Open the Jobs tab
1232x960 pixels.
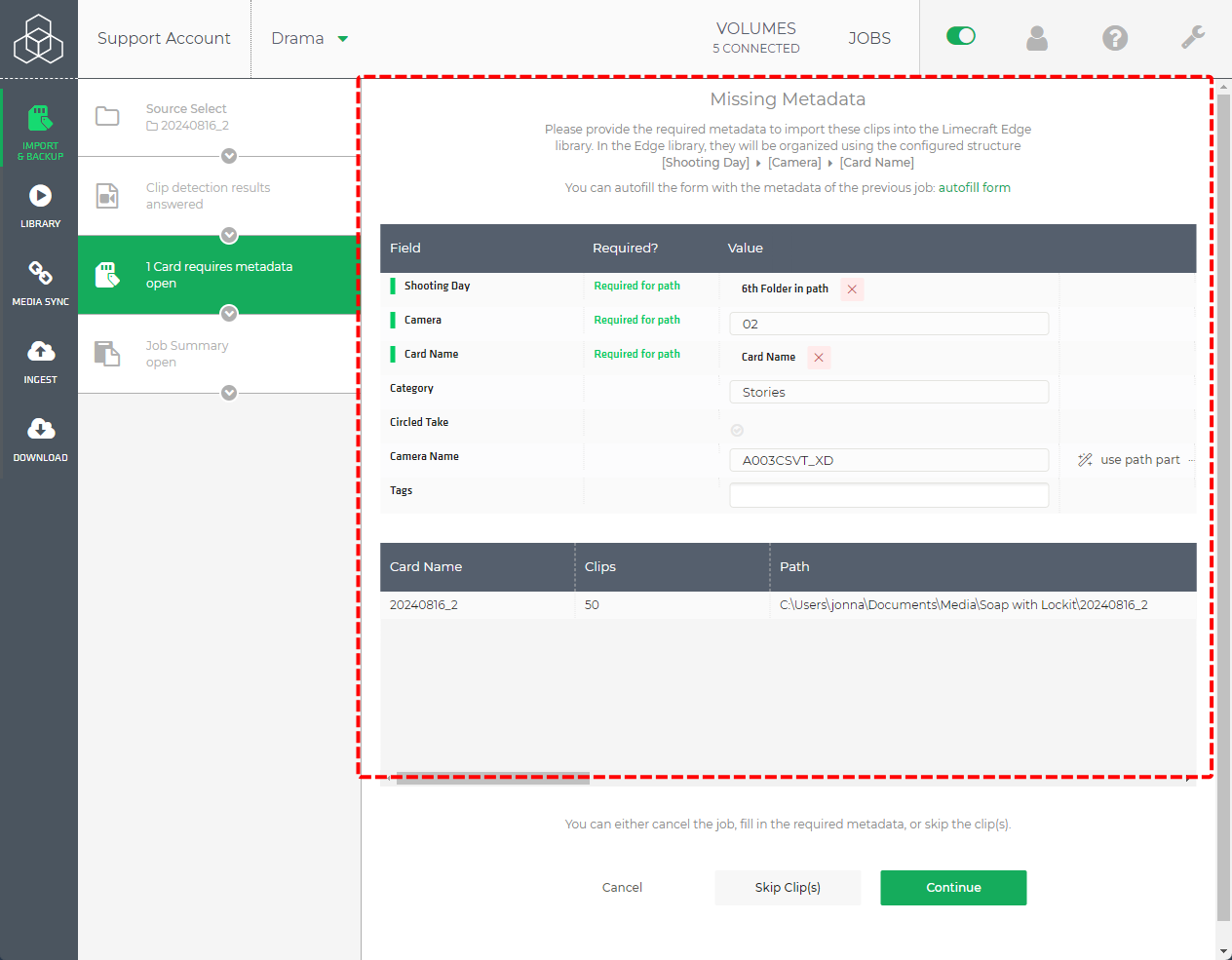pyautogui.click(x=869, y=38)
